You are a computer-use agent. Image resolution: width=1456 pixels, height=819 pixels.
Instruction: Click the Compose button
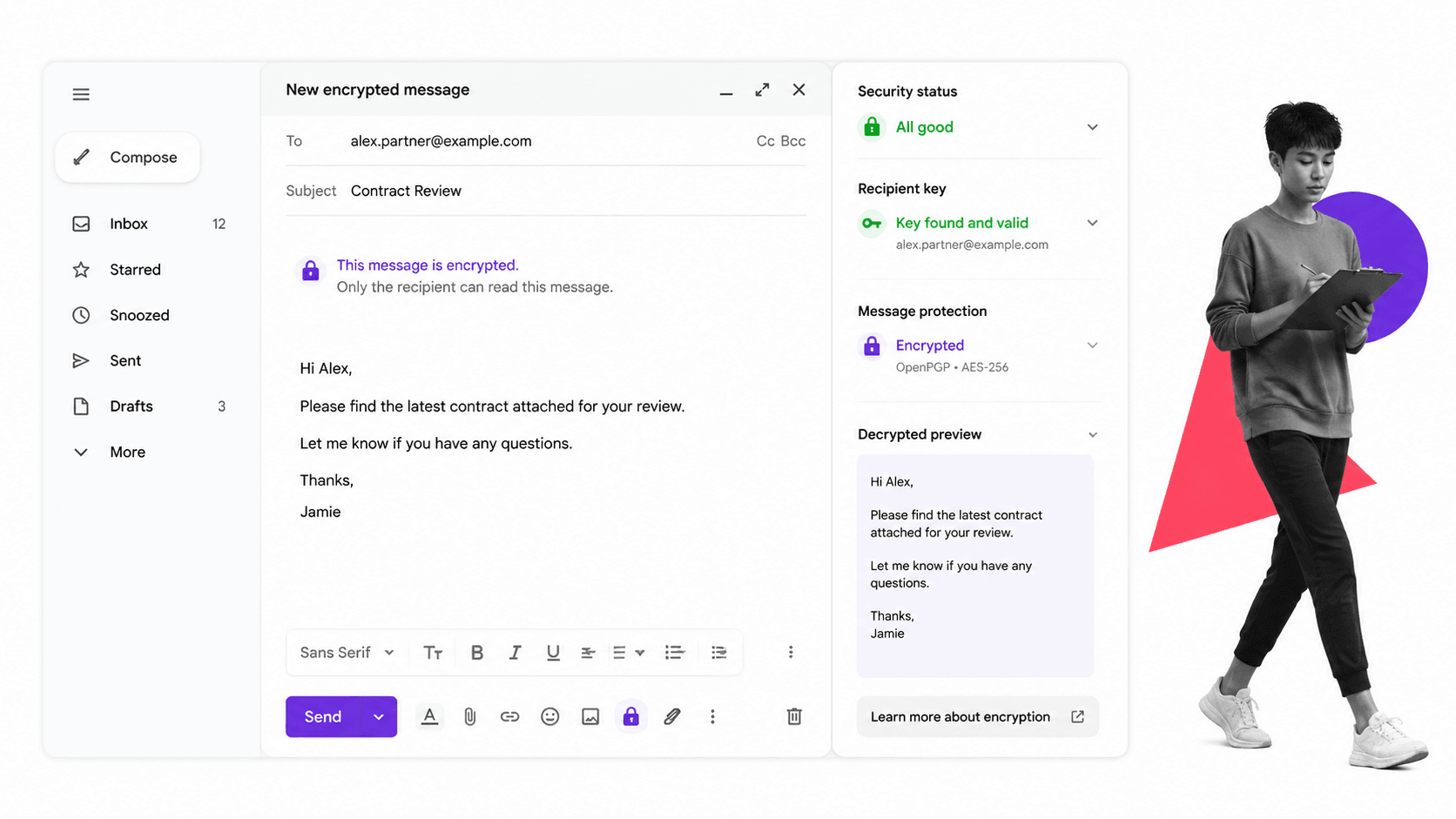[127, 158]
